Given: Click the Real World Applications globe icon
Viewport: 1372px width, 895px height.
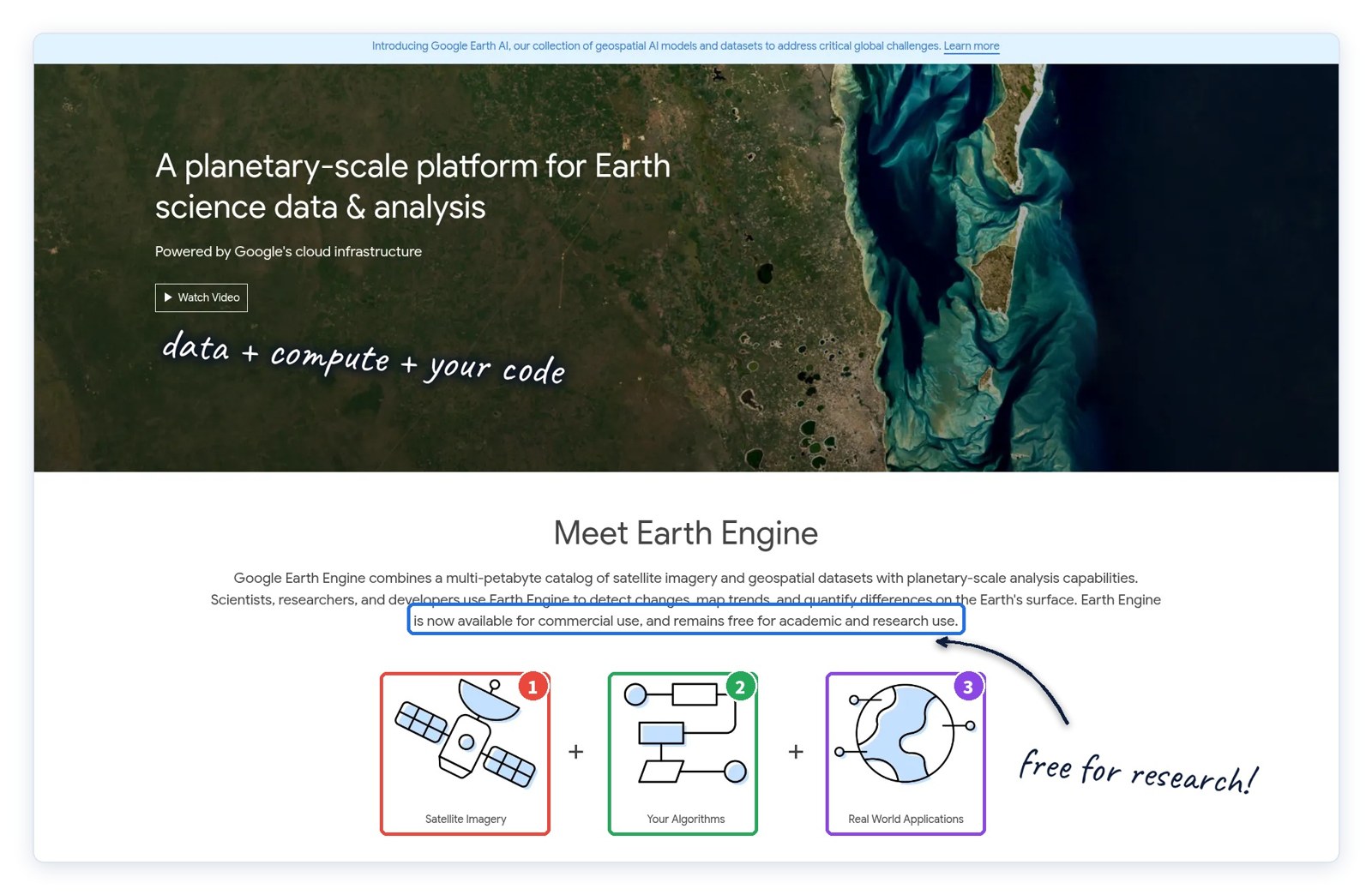Looking at the screenshot, I should point(906,733).
